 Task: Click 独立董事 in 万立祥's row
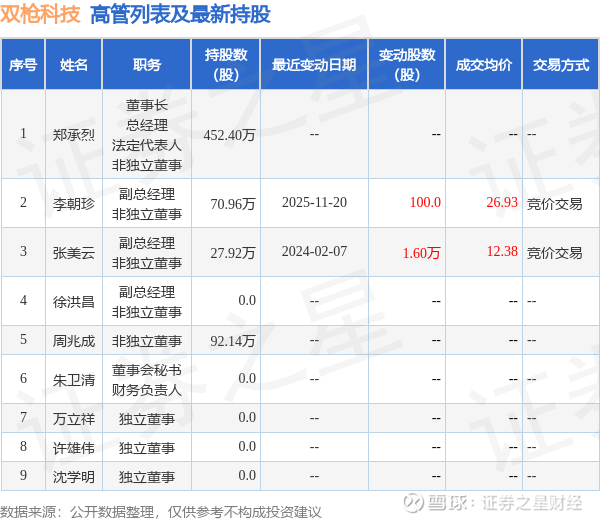tap(147, 418)
